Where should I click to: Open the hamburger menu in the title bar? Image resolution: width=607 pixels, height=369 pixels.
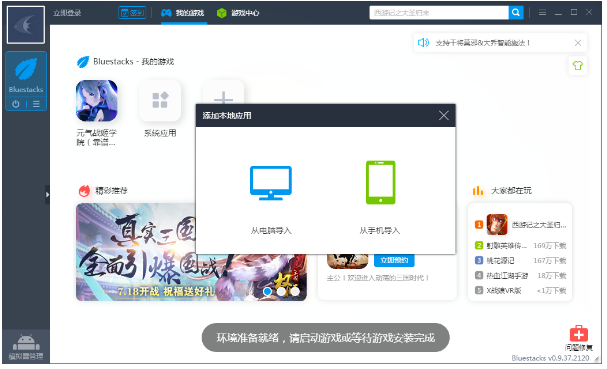[x=542, y=13]
